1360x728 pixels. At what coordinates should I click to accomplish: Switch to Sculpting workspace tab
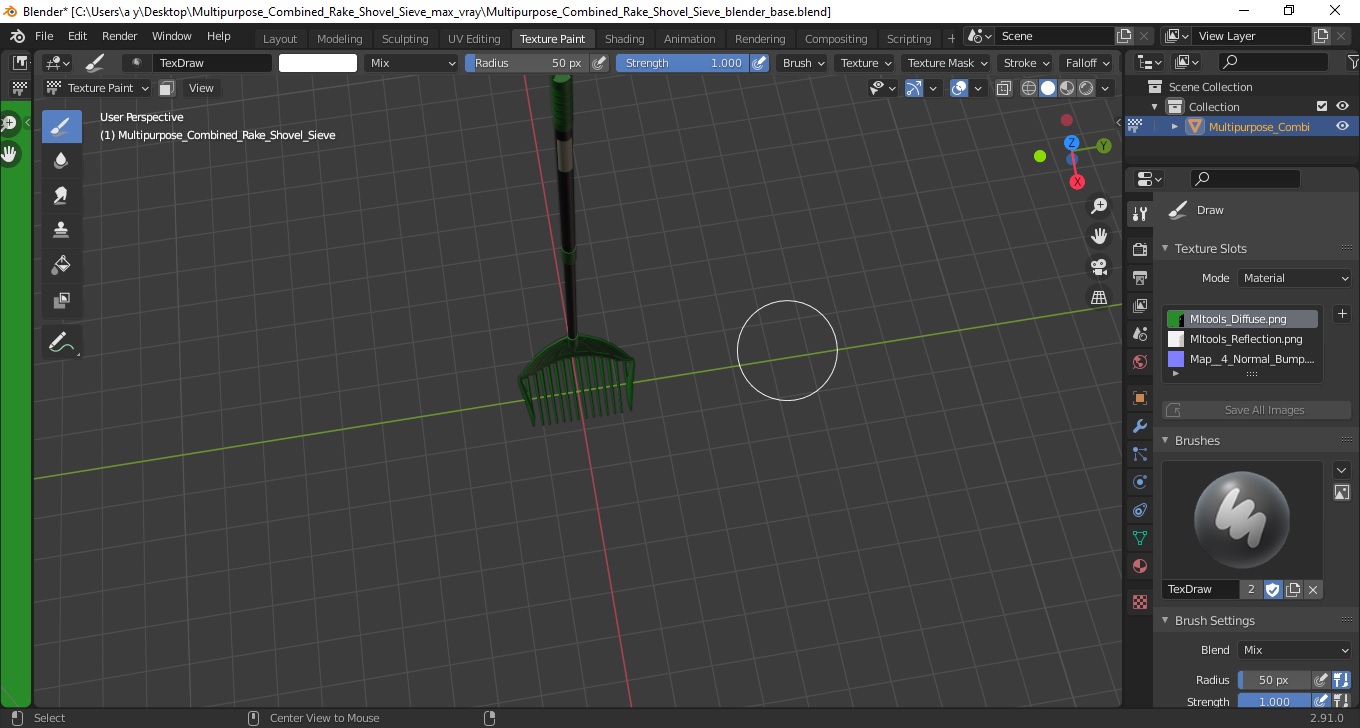[x=405, y=38]
